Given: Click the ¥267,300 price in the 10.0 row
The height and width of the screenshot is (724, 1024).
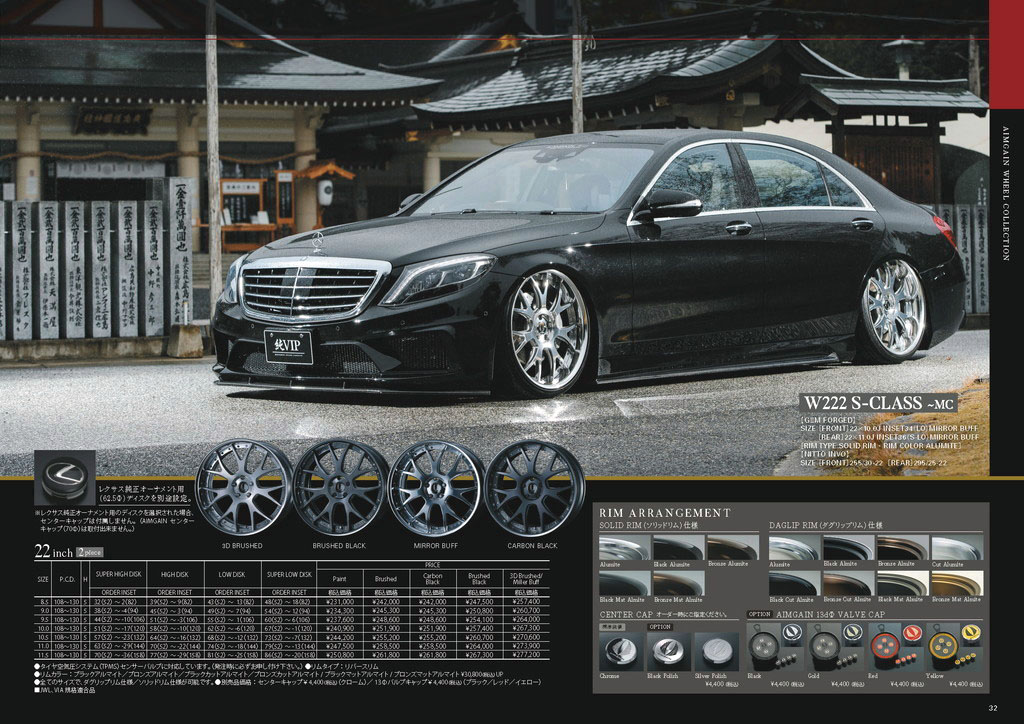Looking at the screenshot, I should coord(526,628).
